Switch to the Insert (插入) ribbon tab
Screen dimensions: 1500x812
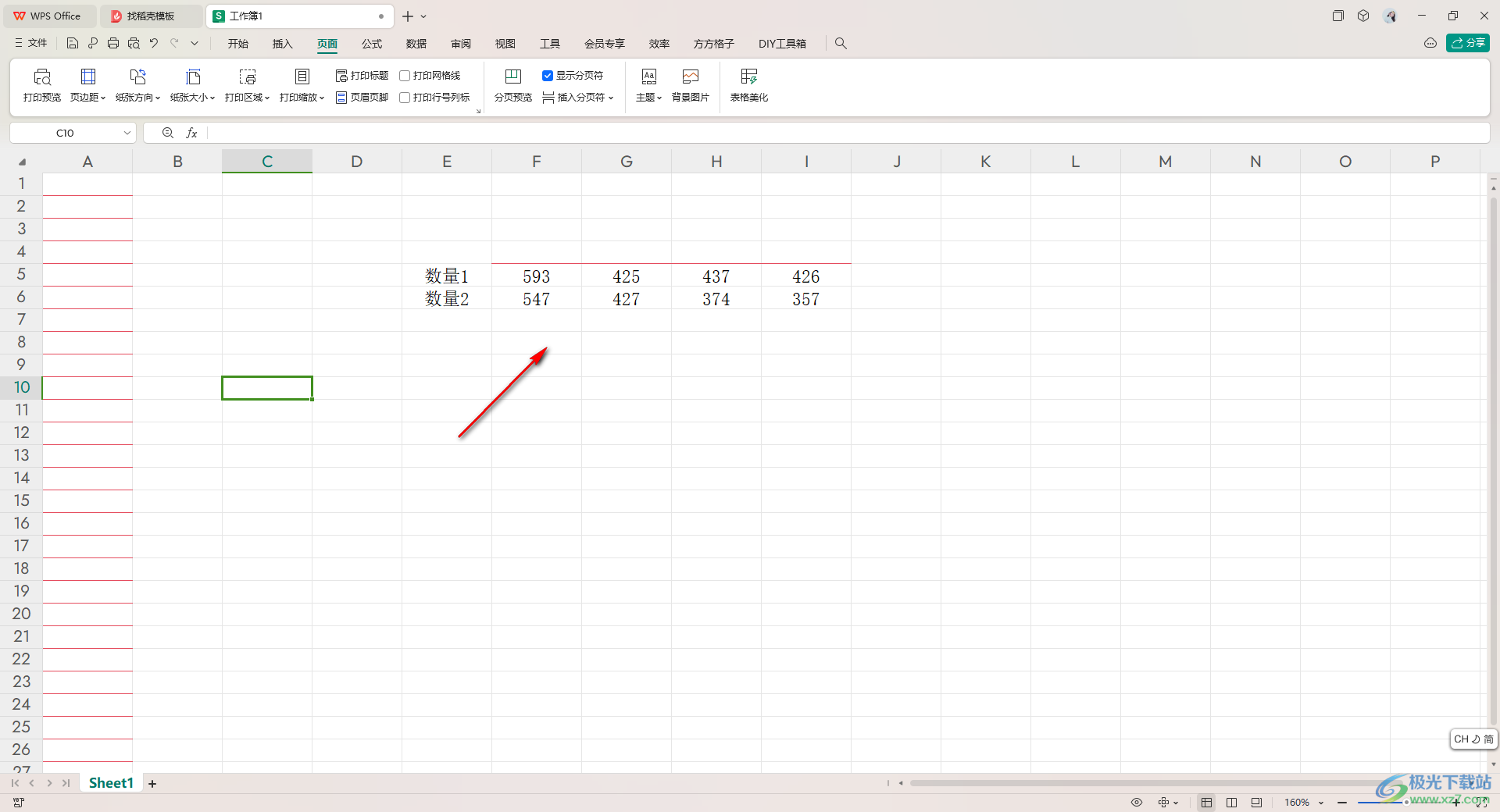(x=283, y=44)
